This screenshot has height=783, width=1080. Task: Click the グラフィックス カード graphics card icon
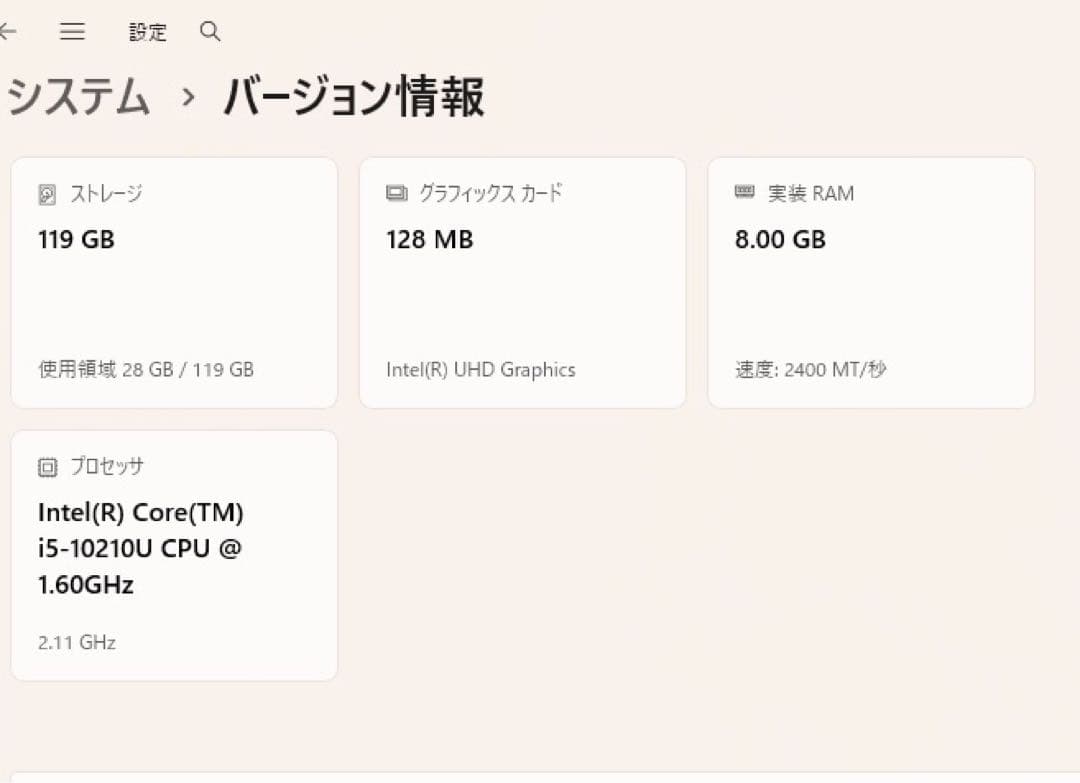(x=396, y=193)
